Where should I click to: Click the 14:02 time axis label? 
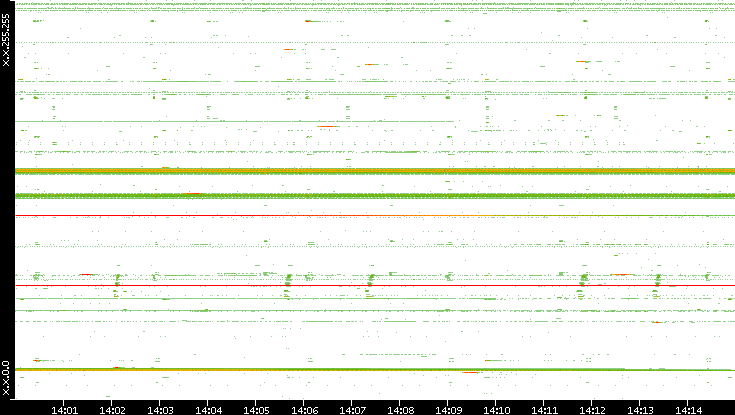click(112, 411)
